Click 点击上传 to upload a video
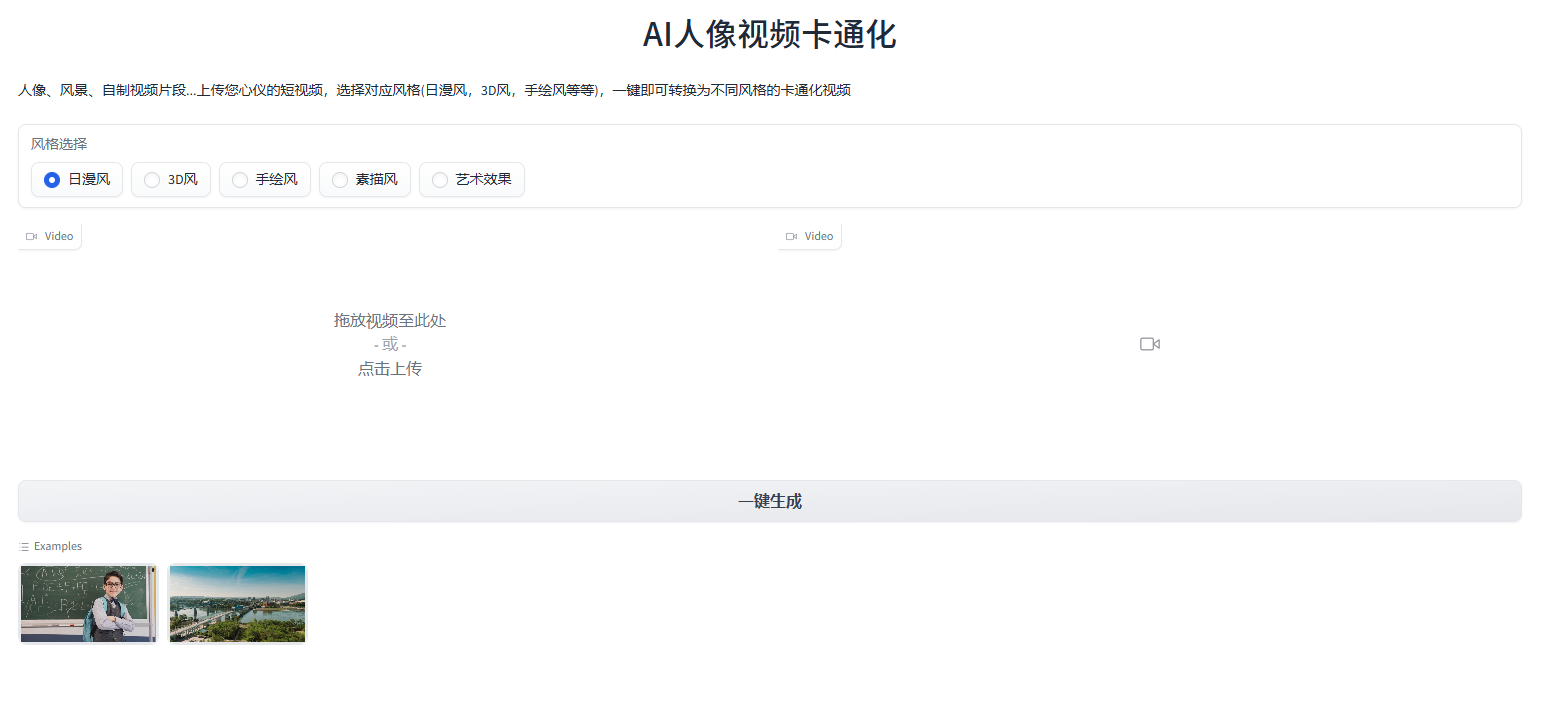 point(389,369)
